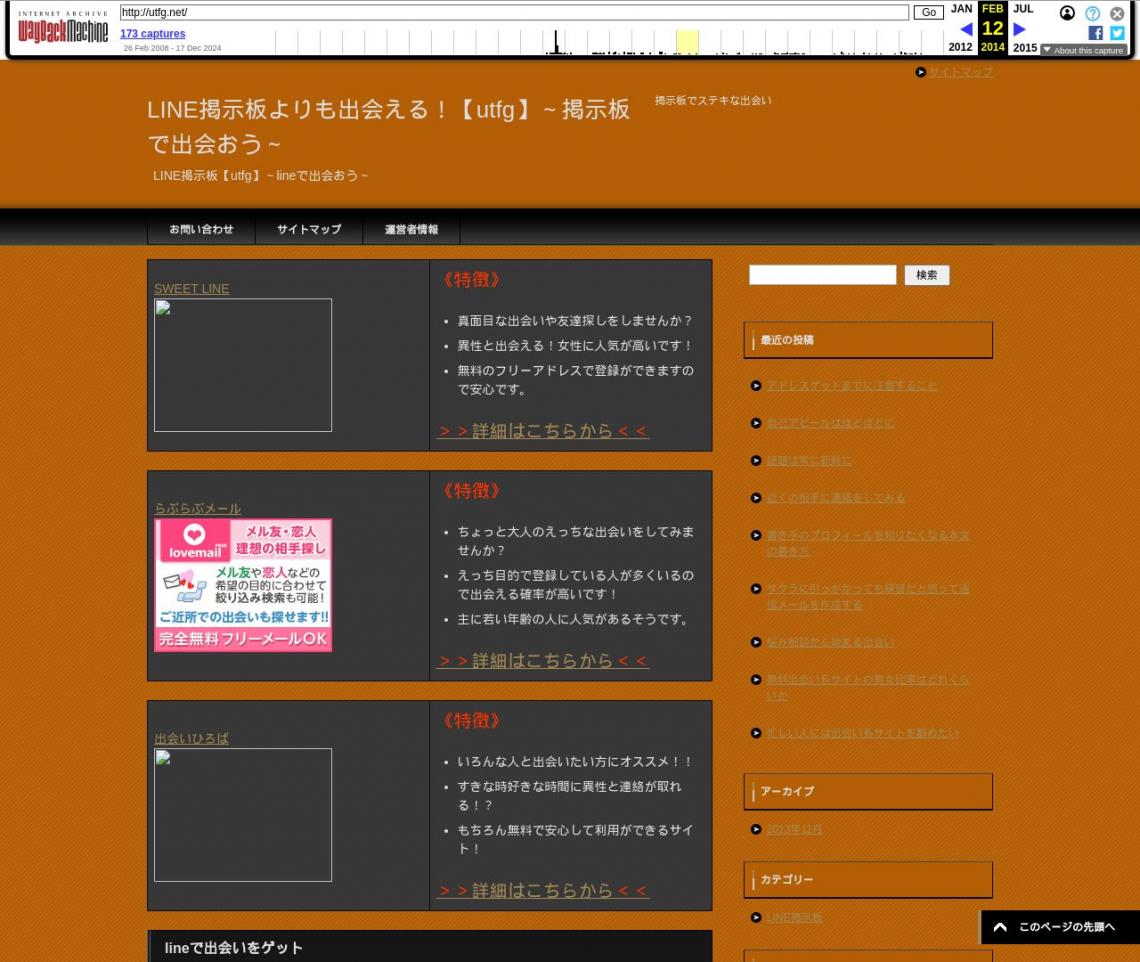Image resolution: width=1140 pixels, height=962 pixels.
Task: Close the Wayback Machine toolbar
Action: tap(1117, 13)
